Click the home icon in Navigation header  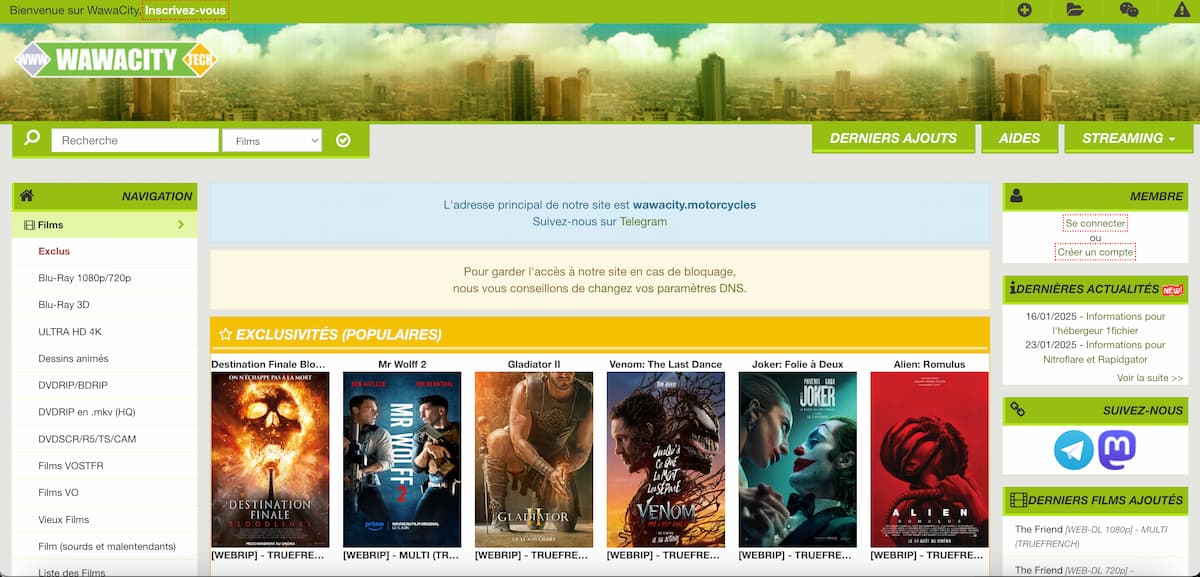27,196
